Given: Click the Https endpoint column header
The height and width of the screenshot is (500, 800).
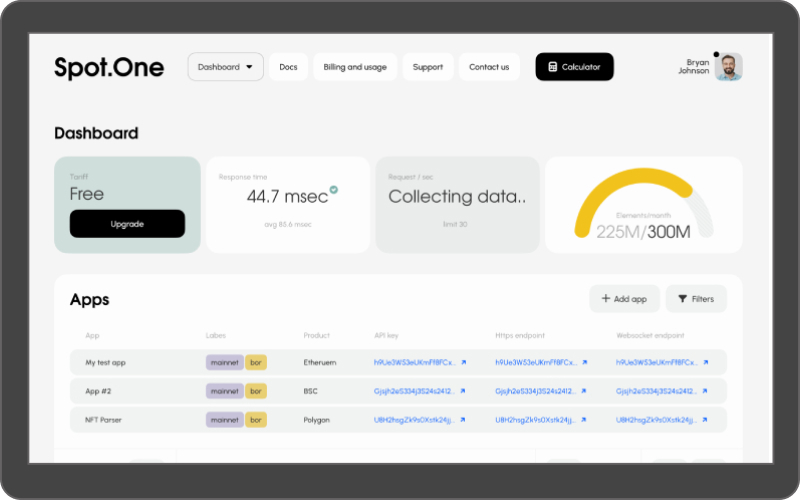Looking at the screenshot, I should (x=520, y=335).
